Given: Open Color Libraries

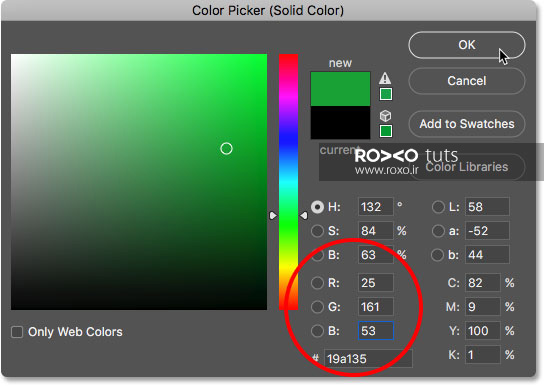Looking at the screenshot, I should 467,167.
